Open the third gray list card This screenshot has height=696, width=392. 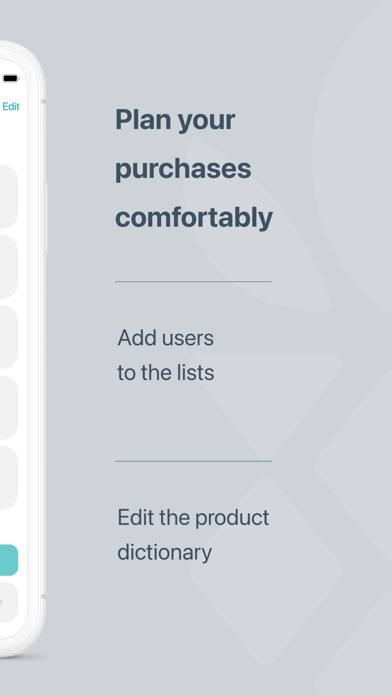tap(8, 337)
